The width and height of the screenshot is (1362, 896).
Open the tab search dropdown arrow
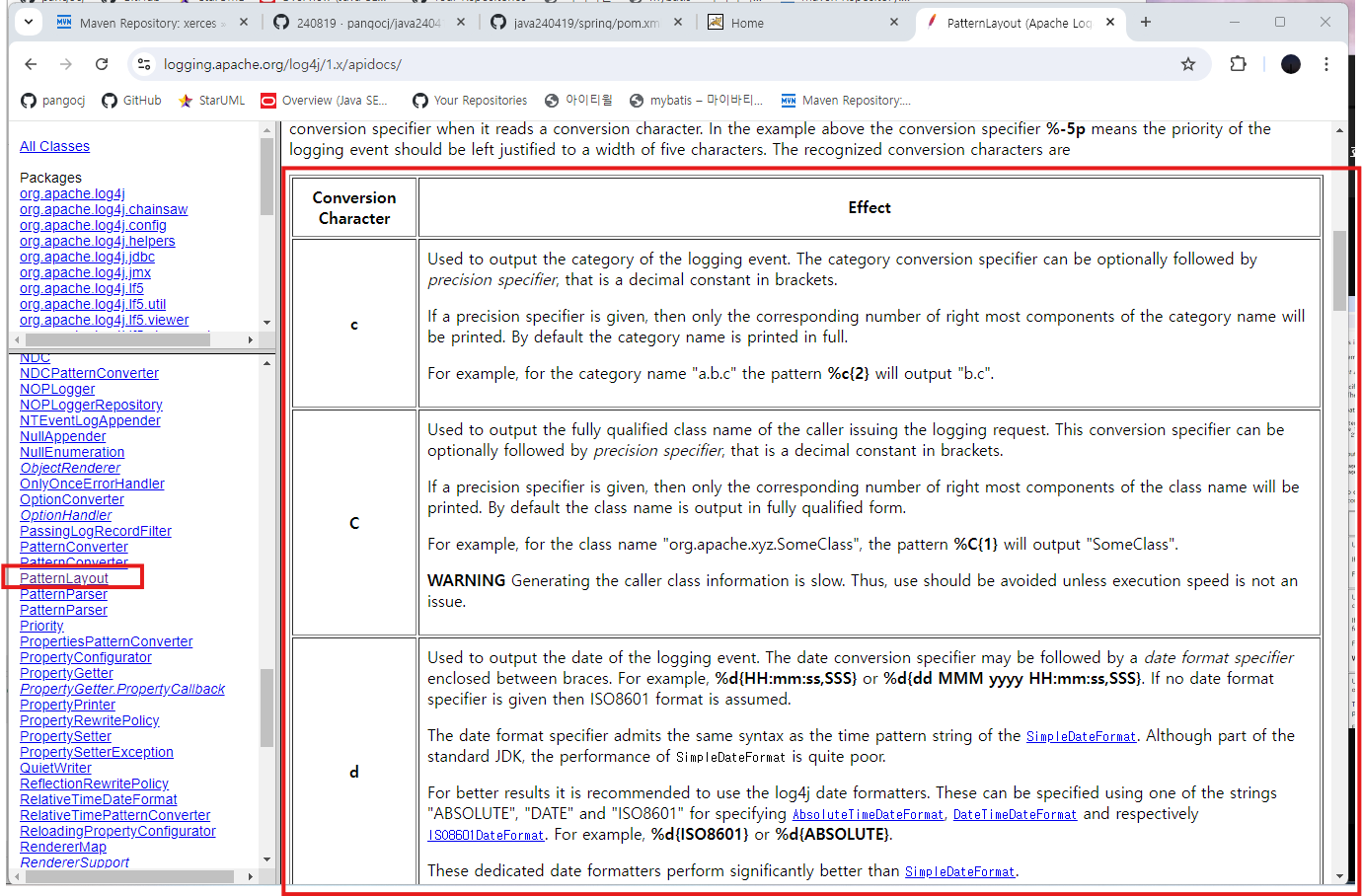click(x=28, y=22)
